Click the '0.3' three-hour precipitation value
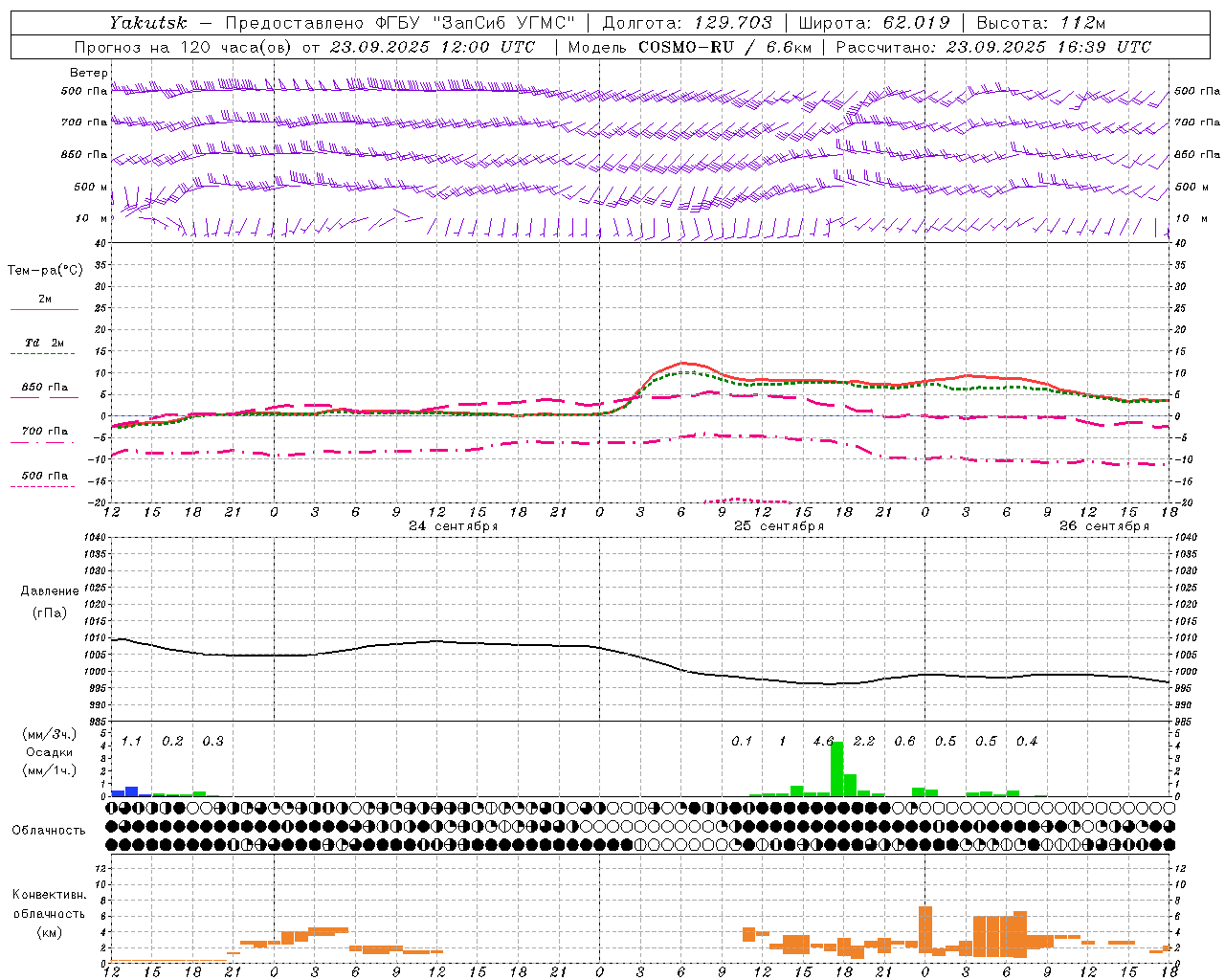This screenshot has height=980, width=1225. (212, 742)
